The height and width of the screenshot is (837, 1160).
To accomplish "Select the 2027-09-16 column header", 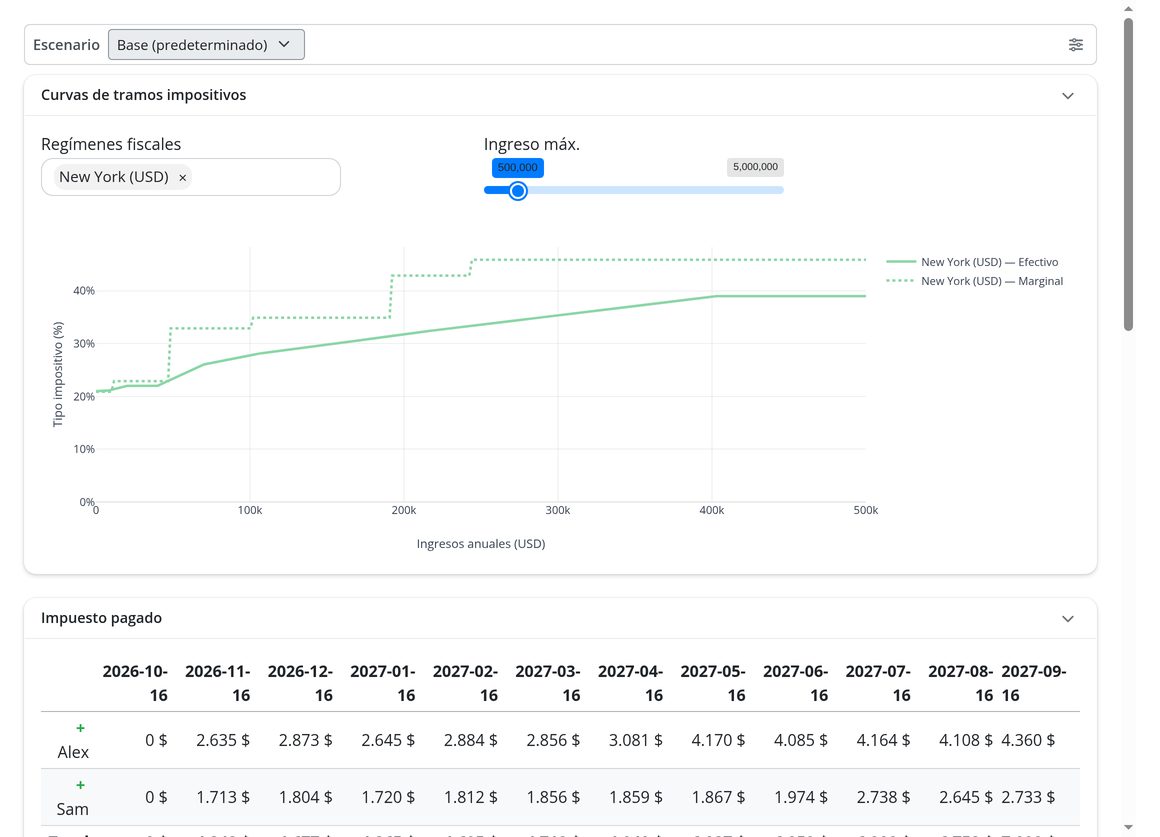I will 1034,683.
